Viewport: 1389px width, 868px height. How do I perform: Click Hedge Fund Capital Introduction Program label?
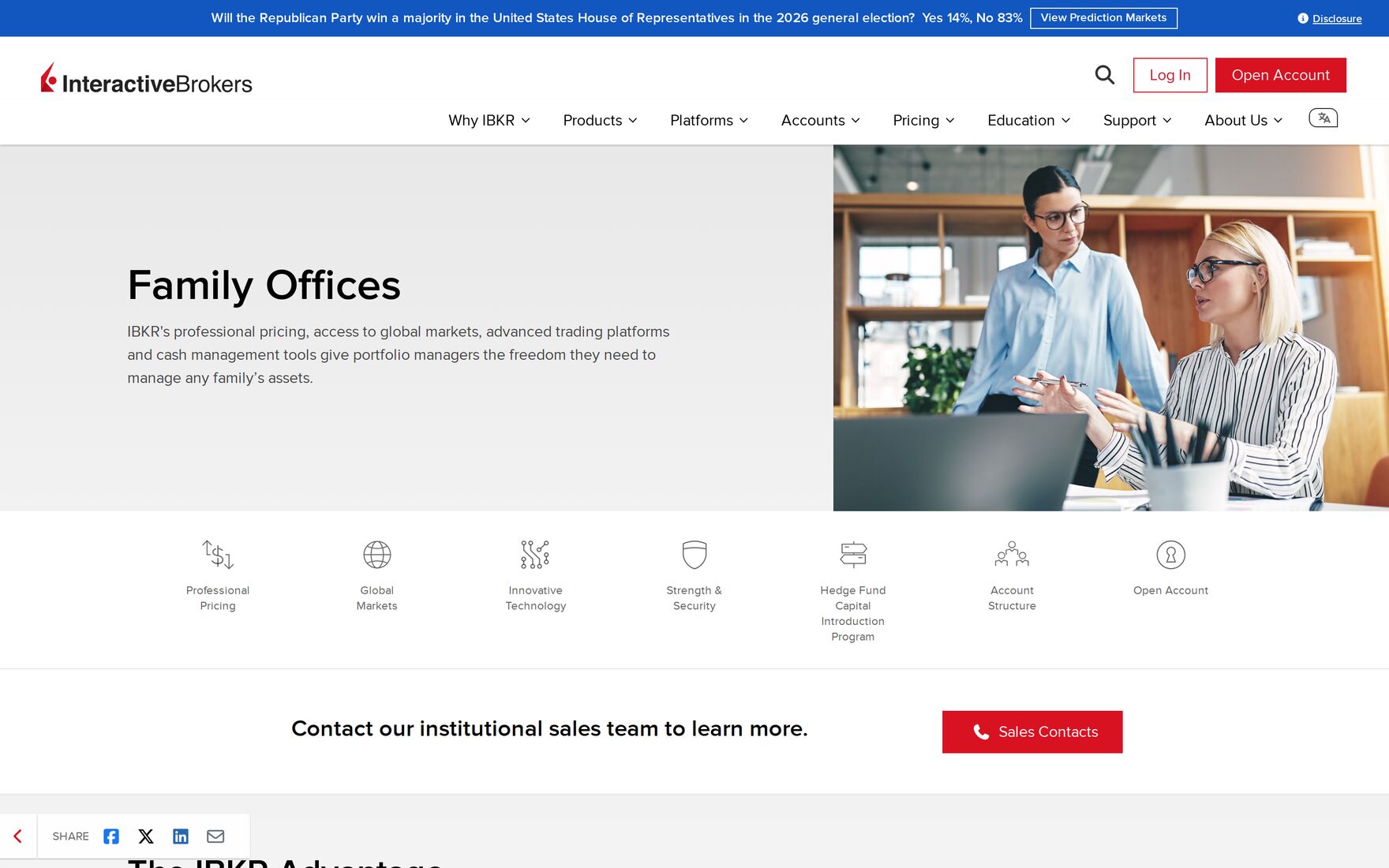853,613
